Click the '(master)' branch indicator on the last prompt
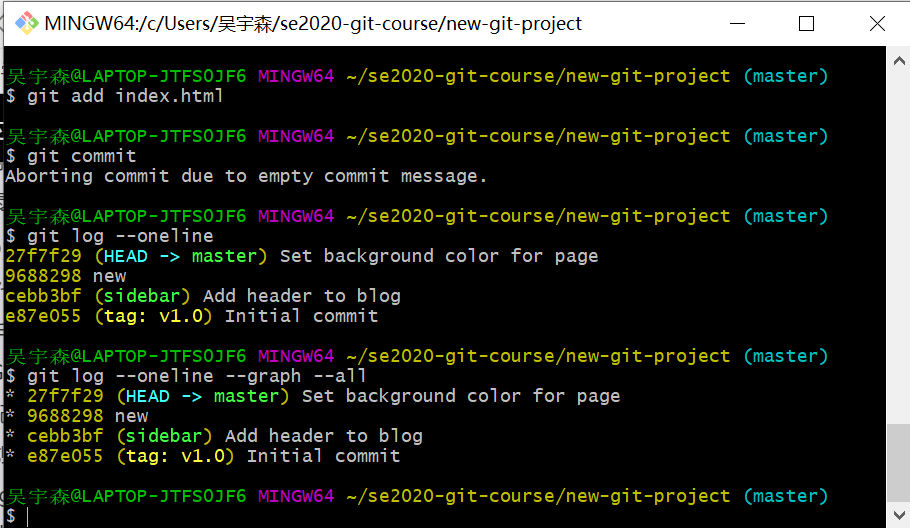Viewport: 910px width, 528px height. pyautogui.click(x=786, y=496)
